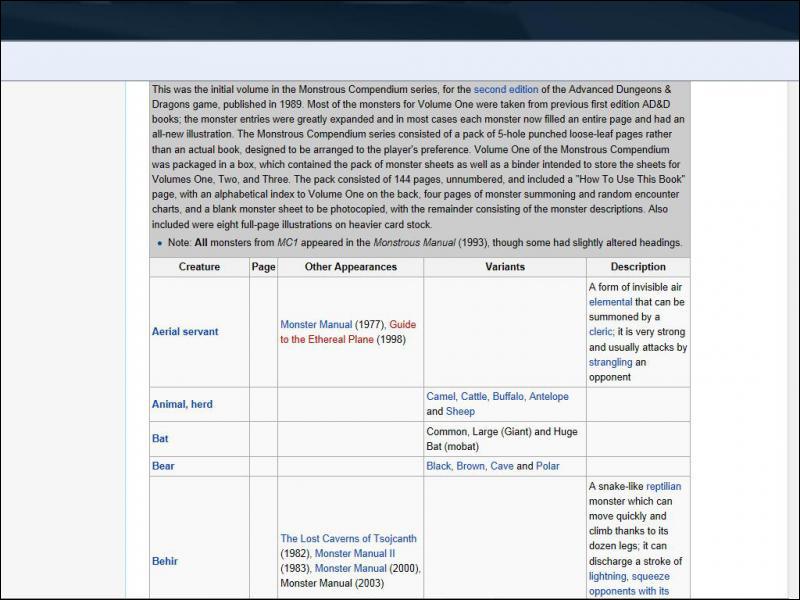Visit the 'strangling' link
800x600 pixels.
pos(610,362)
